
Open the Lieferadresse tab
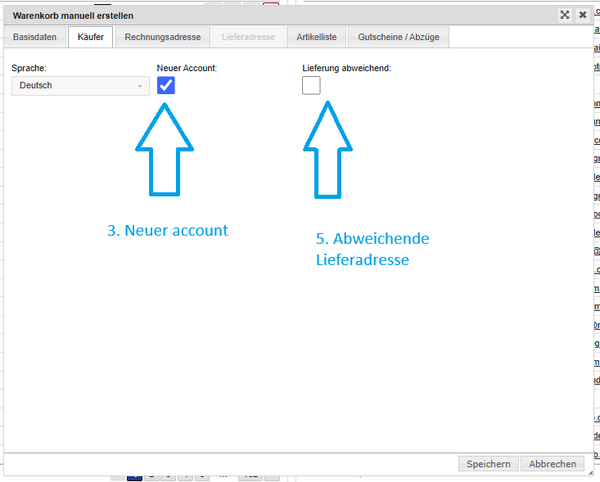pyautogui.click(x=248, y=37)
